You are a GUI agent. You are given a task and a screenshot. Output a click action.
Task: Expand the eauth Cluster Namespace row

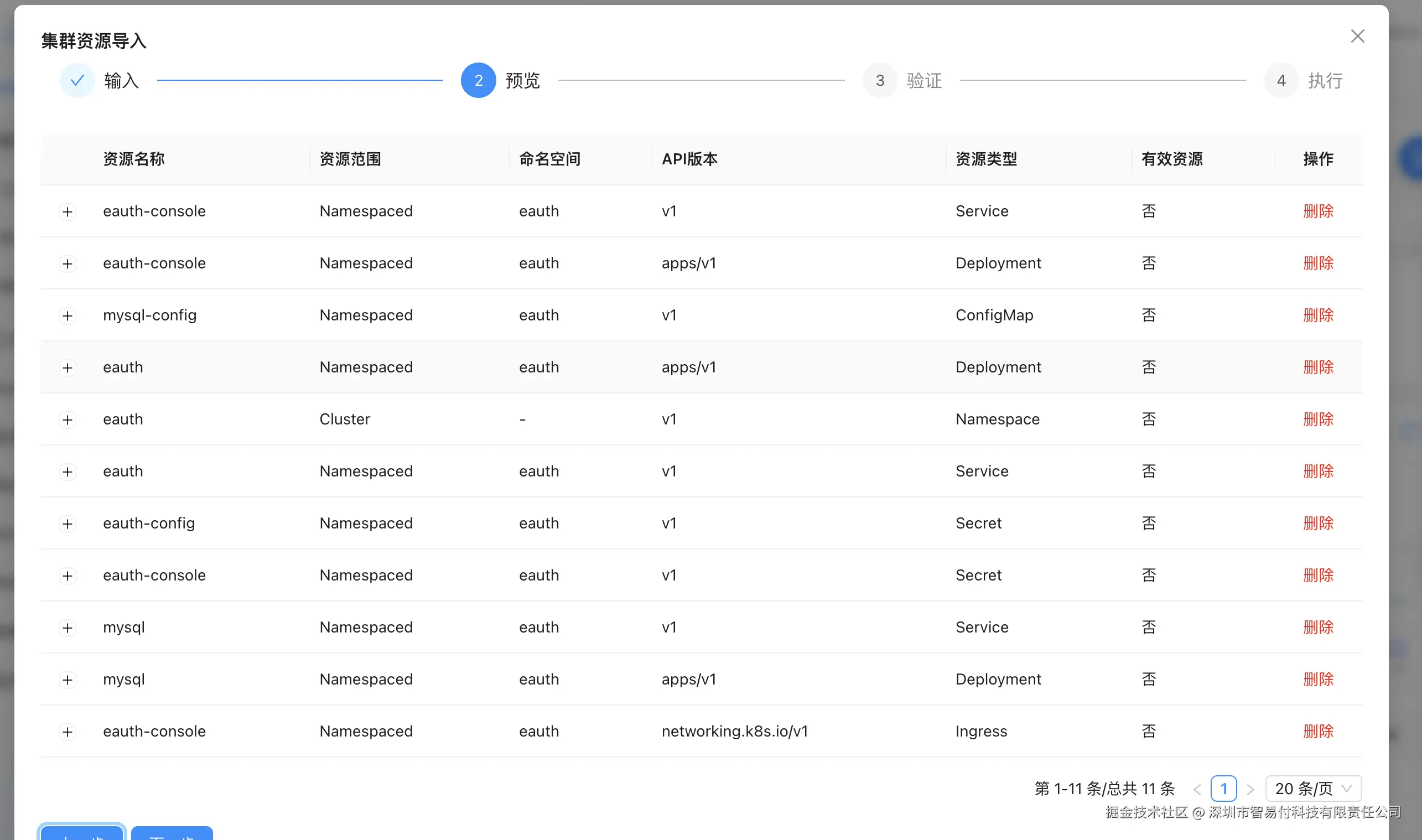pyautogui.click(x=68, y=419)
